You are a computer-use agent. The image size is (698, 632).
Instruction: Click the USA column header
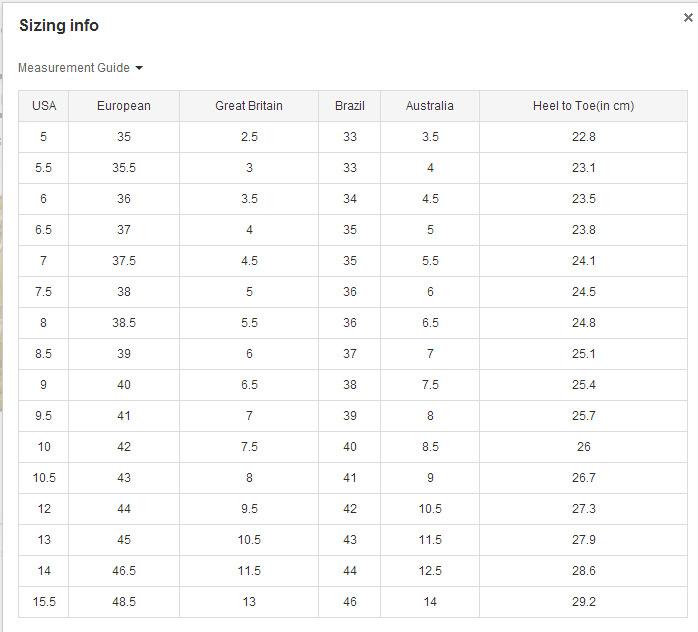[x=44, y=106]
